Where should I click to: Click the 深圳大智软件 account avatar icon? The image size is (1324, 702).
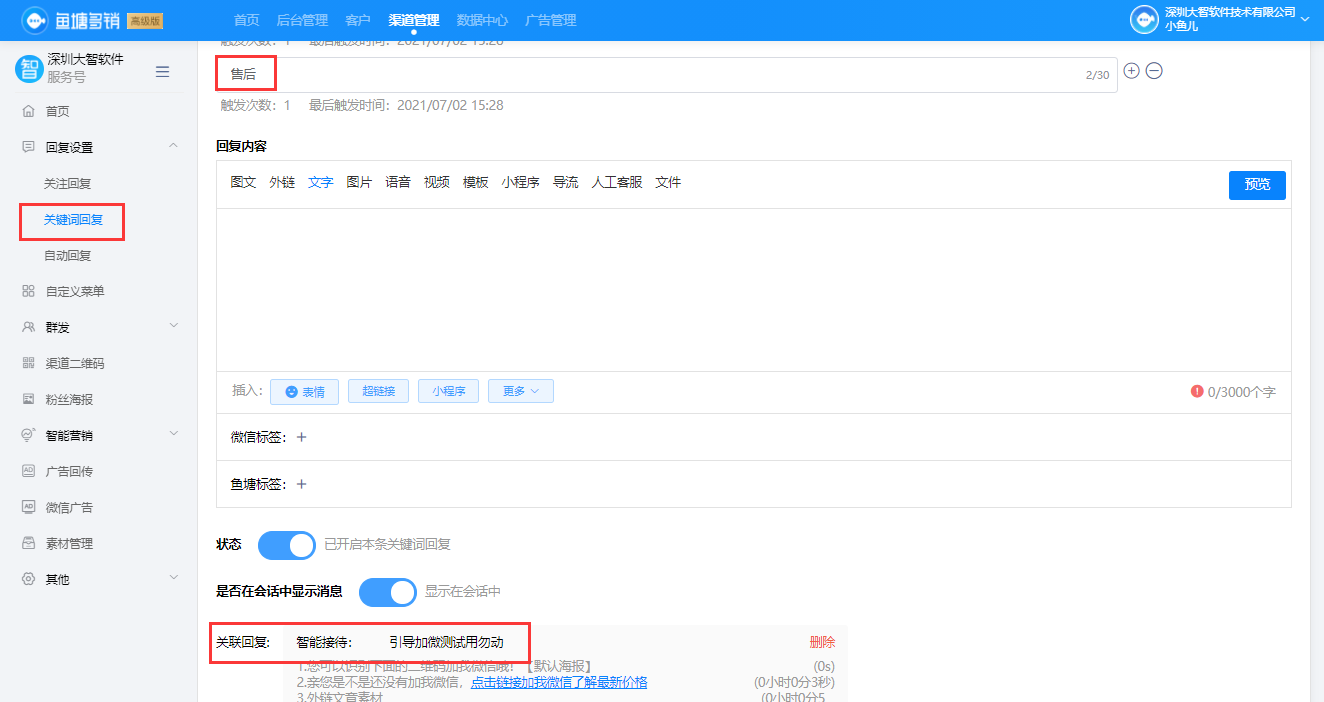point(29,68)
